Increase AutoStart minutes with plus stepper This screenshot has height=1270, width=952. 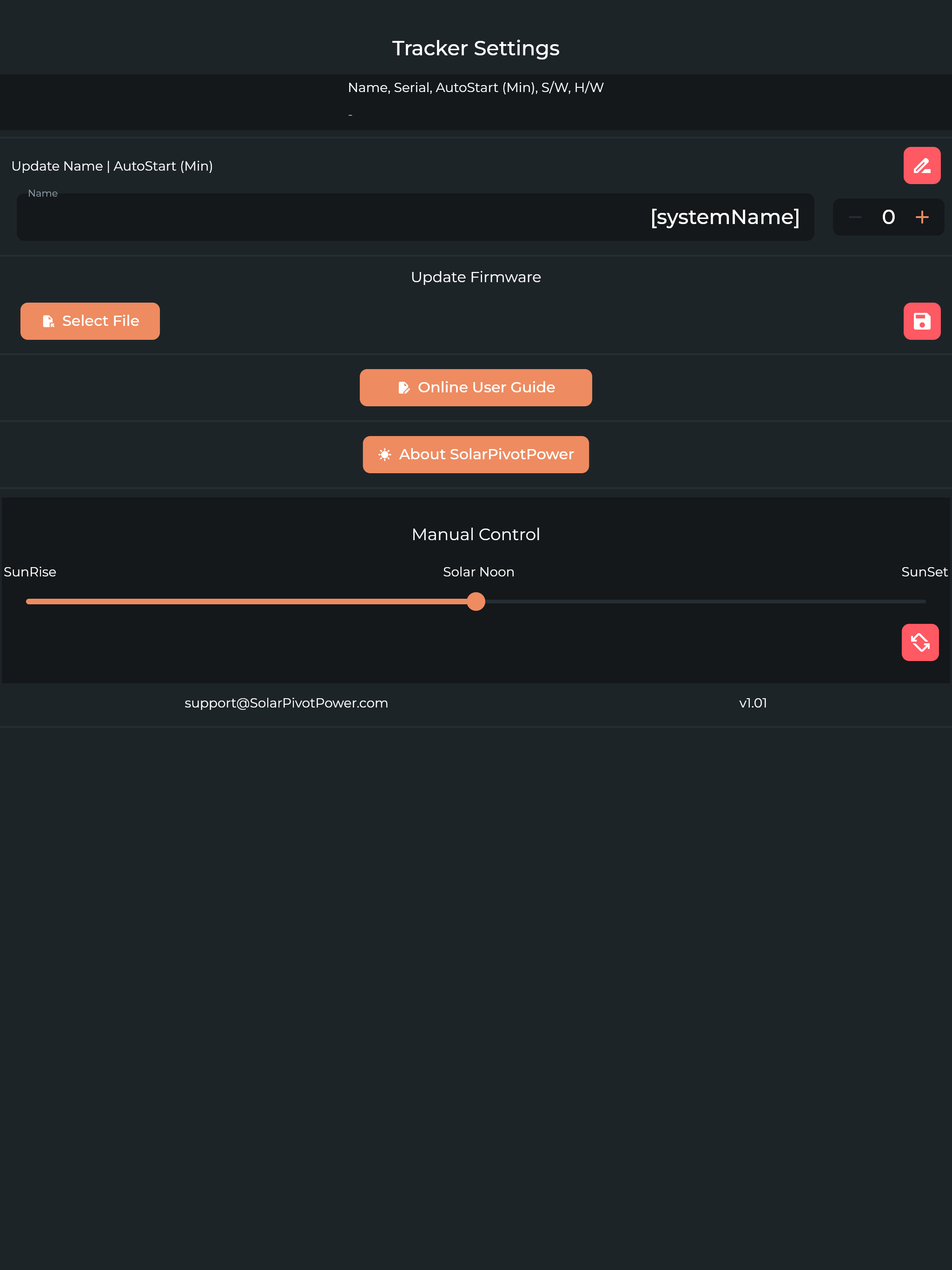(x=922, y=217)
